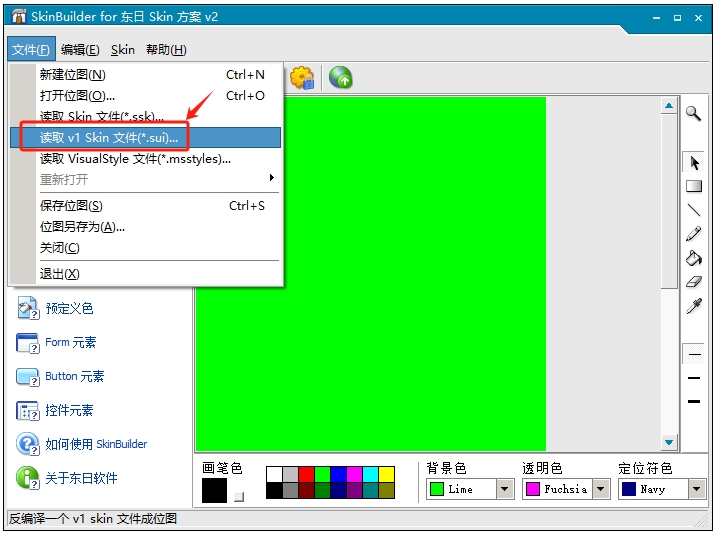Choose the thickest line width option
The width and height of the screenshot is (718, 533).
[694, 401]
